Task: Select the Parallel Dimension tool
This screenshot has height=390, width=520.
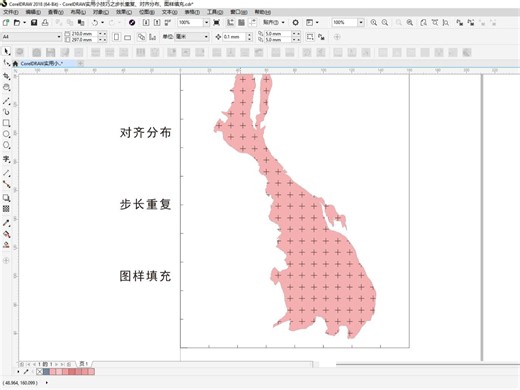Action: pyautogui.click(x=6, y=173)
